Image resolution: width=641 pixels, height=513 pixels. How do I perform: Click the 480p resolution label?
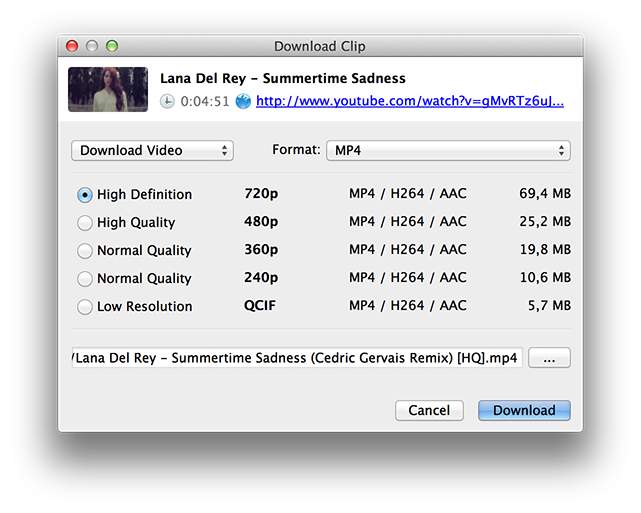pos(261,222)
